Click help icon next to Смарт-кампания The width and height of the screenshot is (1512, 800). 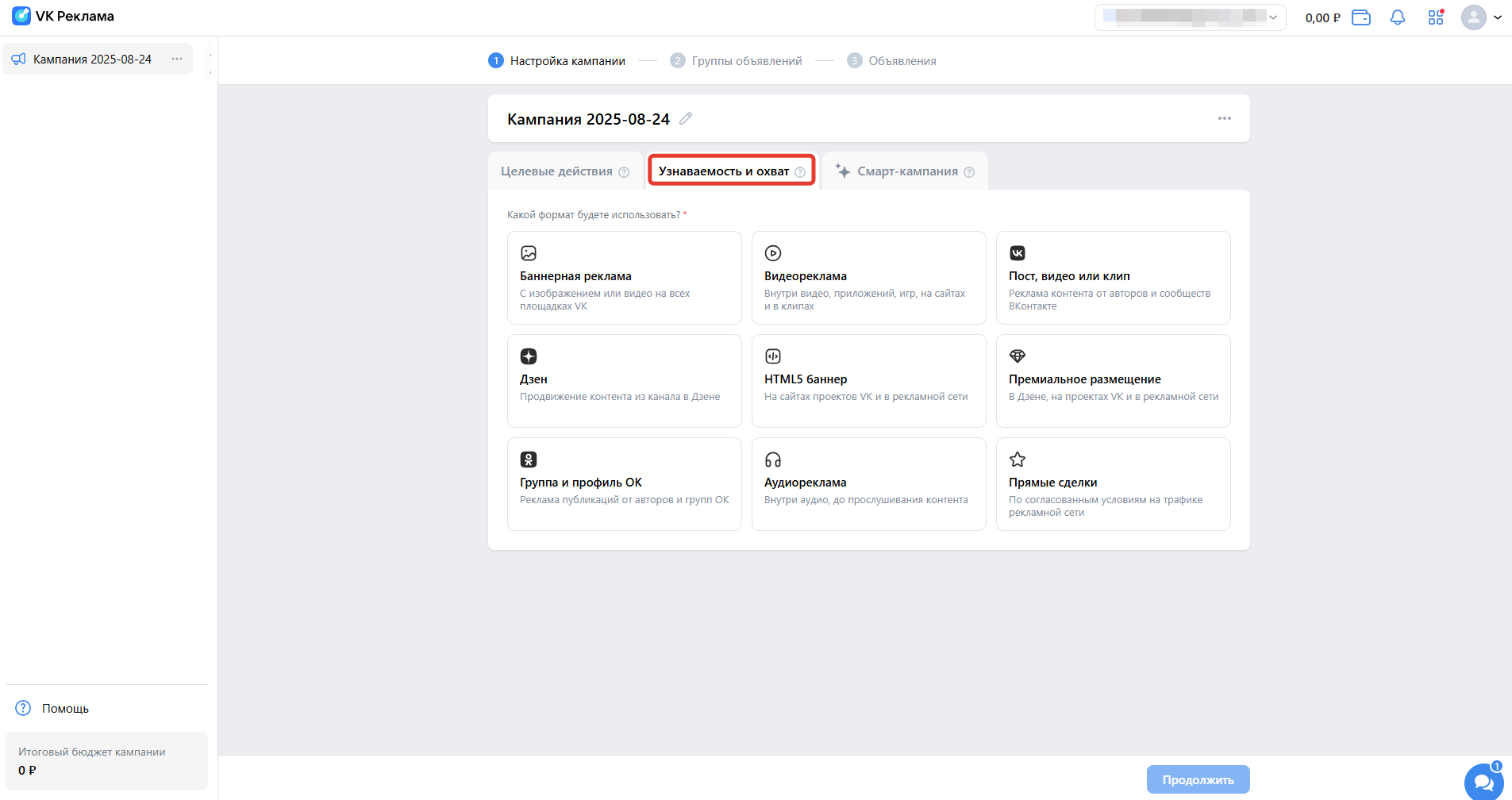click(969, 172)
